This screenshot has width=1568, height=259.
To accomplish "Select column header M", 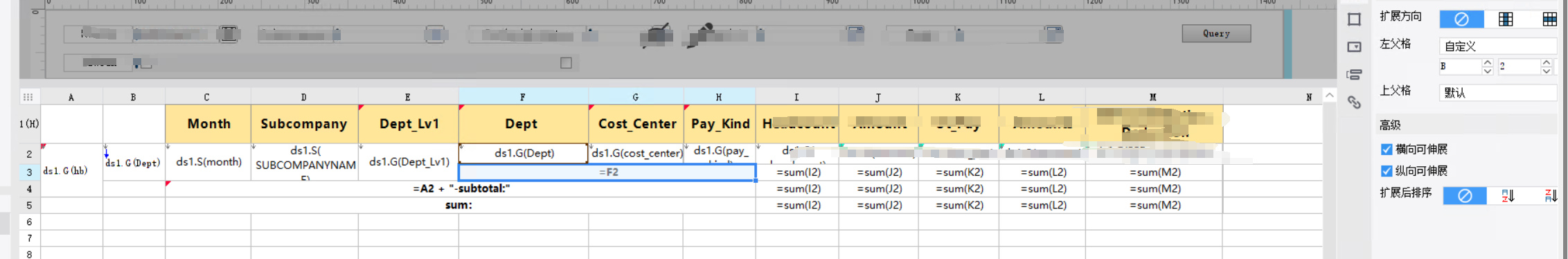I will pos(1153,98).
